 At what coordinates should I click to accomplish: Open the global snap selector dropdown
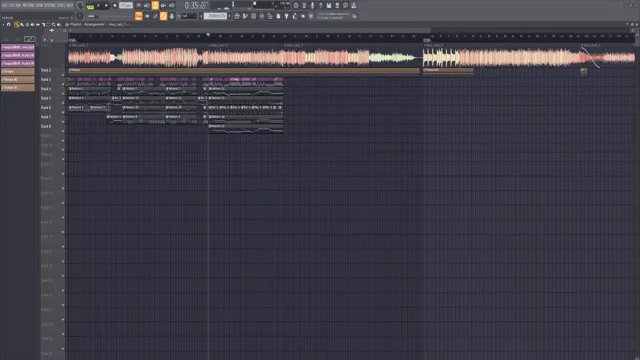click(x=189, y=16)
